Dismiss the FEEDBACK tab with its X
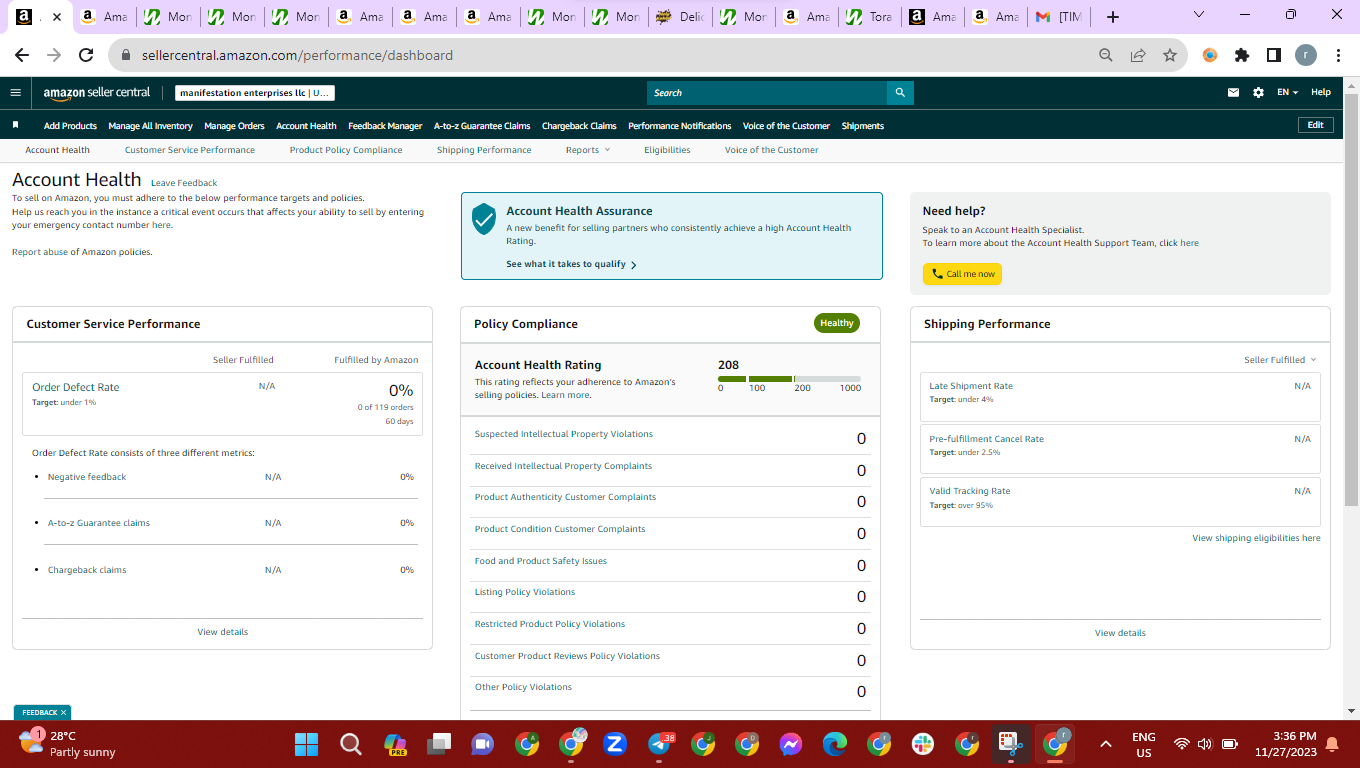The height and width of the screenshot is (768, 1360). pyautogui.click(x=63, y=713)
